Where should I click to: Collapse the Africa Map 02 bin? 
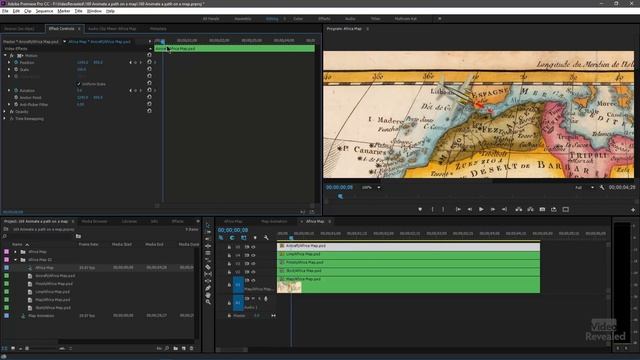coord(16,260)
